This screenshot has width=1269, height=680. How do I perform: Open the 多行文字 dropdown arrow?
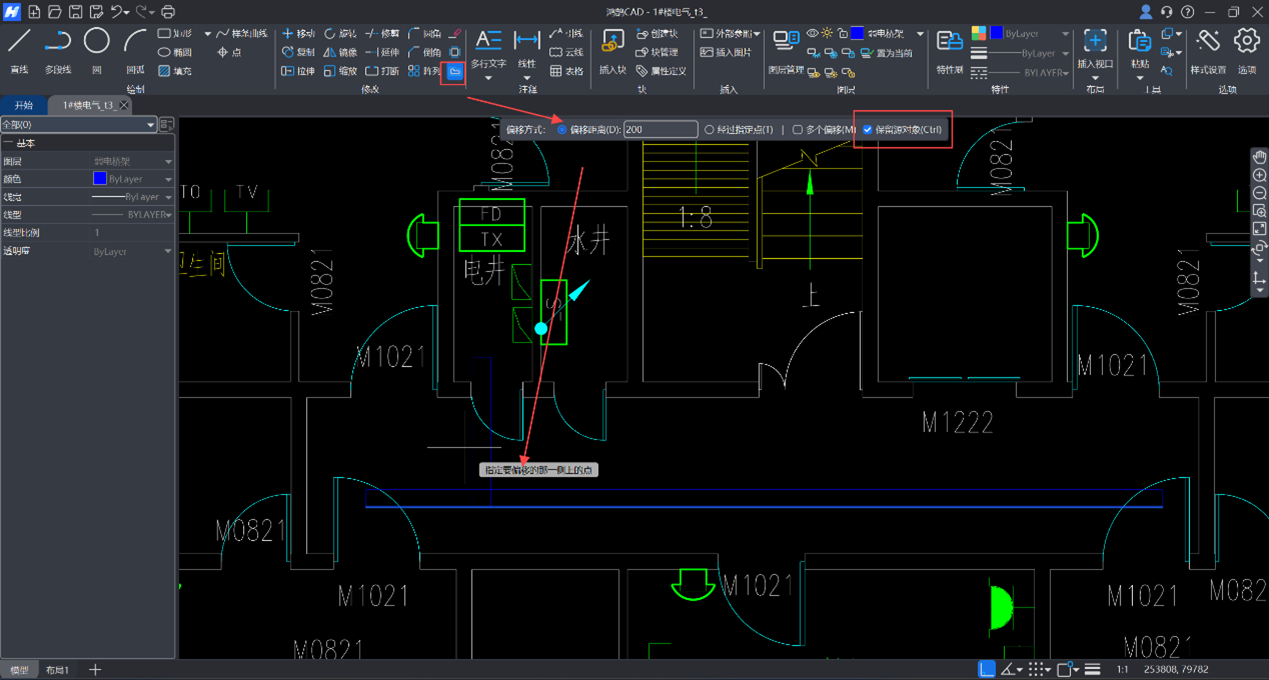[489, 78]
